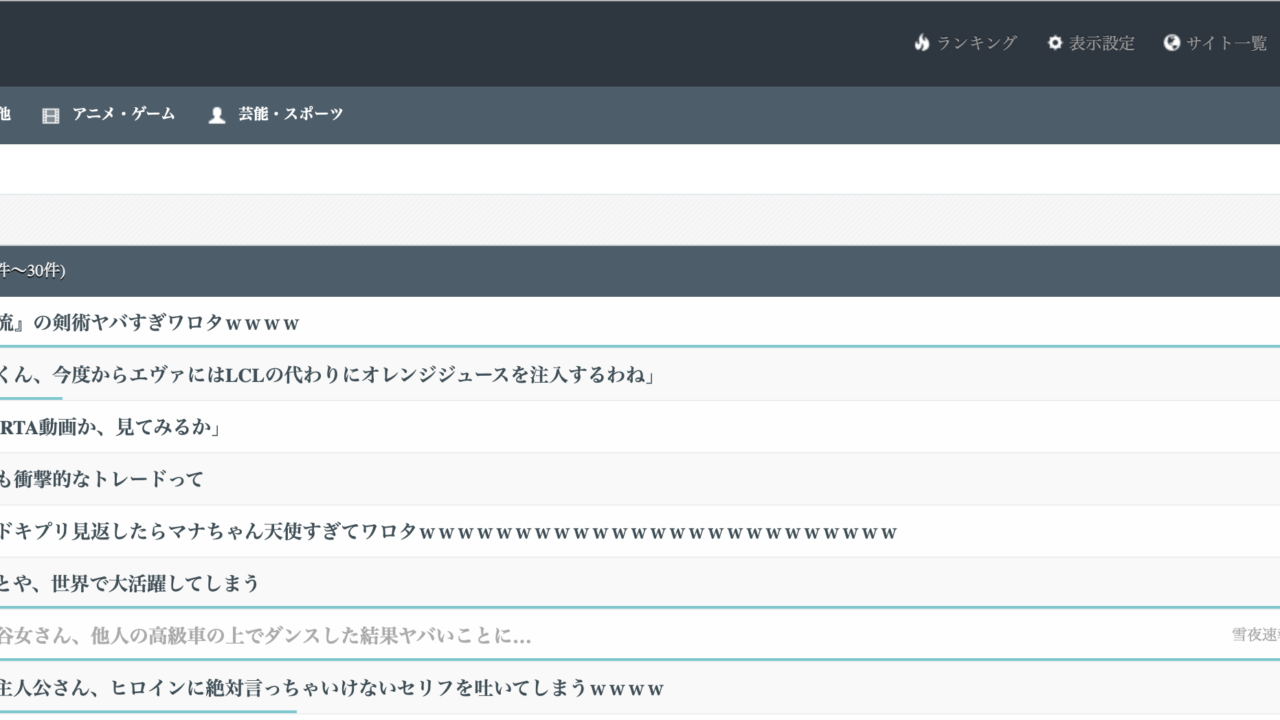The width and height of the screenshot is (1280, 720).
Task: Open the RTA動画か、見てみるか article
Action: point(110,427)
